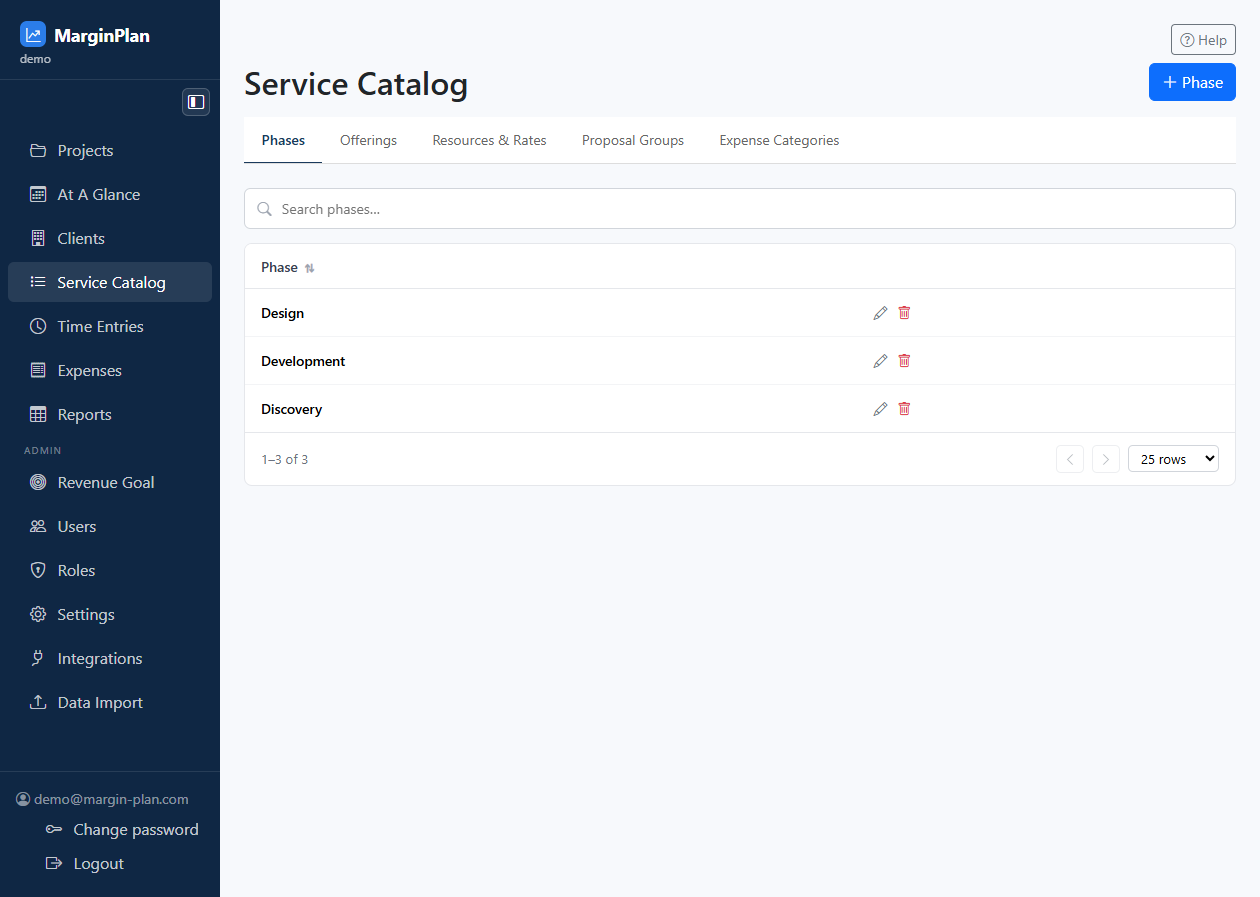Delete the Design phase with trash icon
This screenshot has width=1260, height=897.
(x=904, y=313)
